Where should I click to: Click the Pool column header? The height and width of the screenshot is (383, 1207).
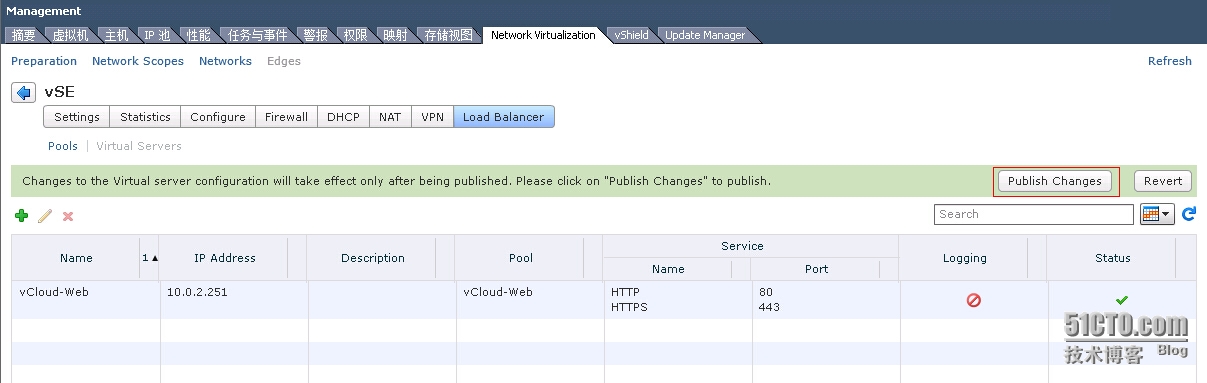521,258
